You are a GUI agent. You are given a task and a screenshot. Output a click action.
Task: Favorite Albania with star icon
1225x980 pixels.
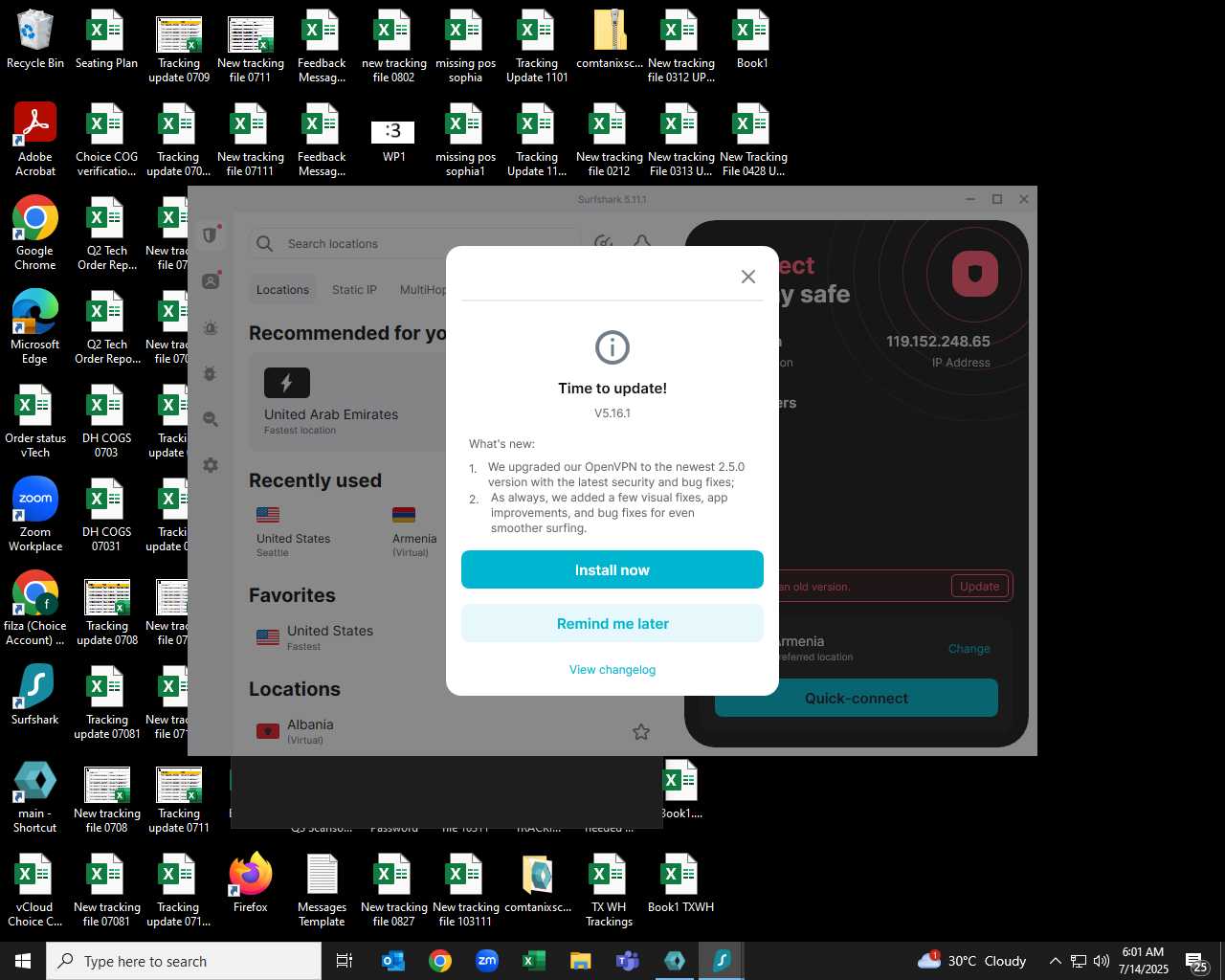[x=641, y=732]
